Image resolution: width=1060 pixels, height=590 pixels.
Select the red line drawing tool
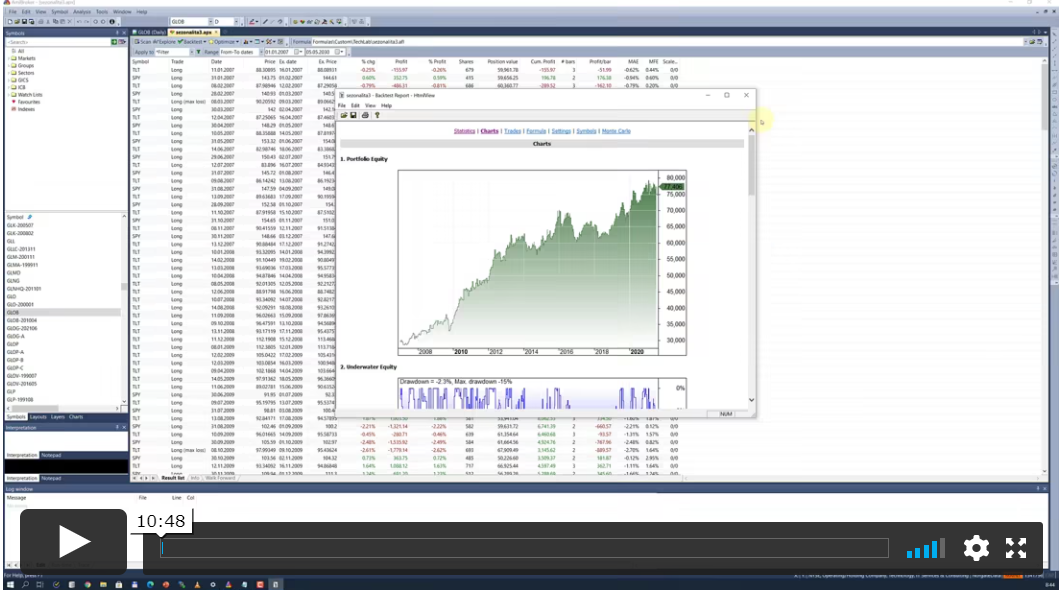252,22
